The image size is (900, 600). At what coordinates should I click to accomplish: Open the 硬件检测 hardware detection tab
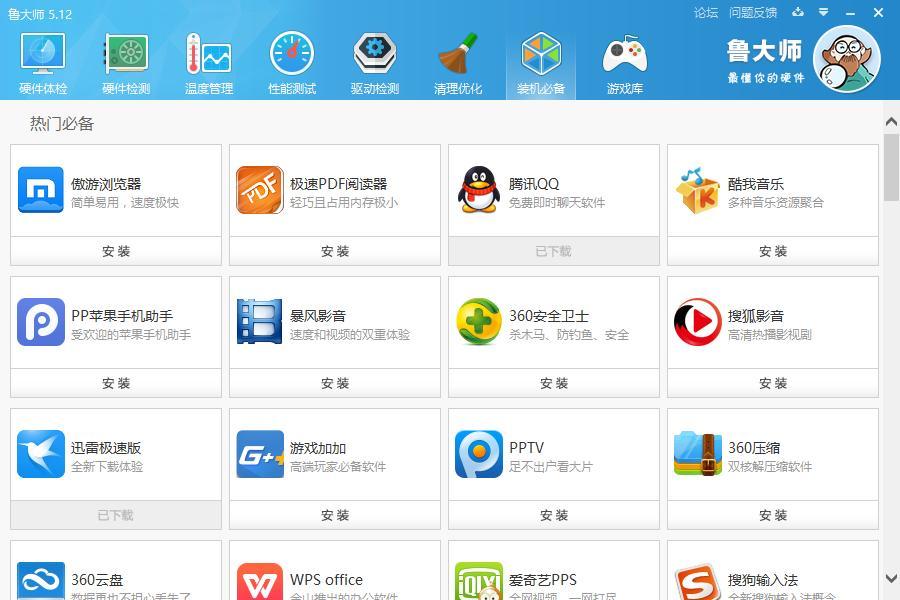click(x=126, y=64)
